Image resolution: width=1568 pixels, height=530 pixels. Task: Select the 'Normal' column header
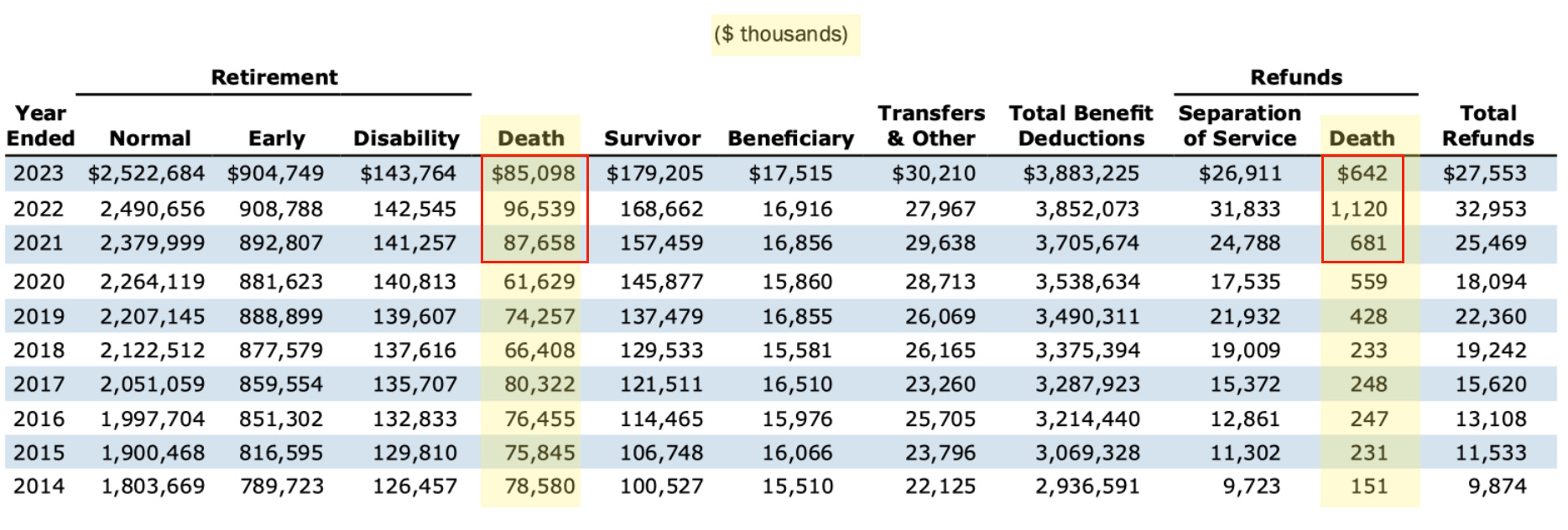[x=150, y=138]
